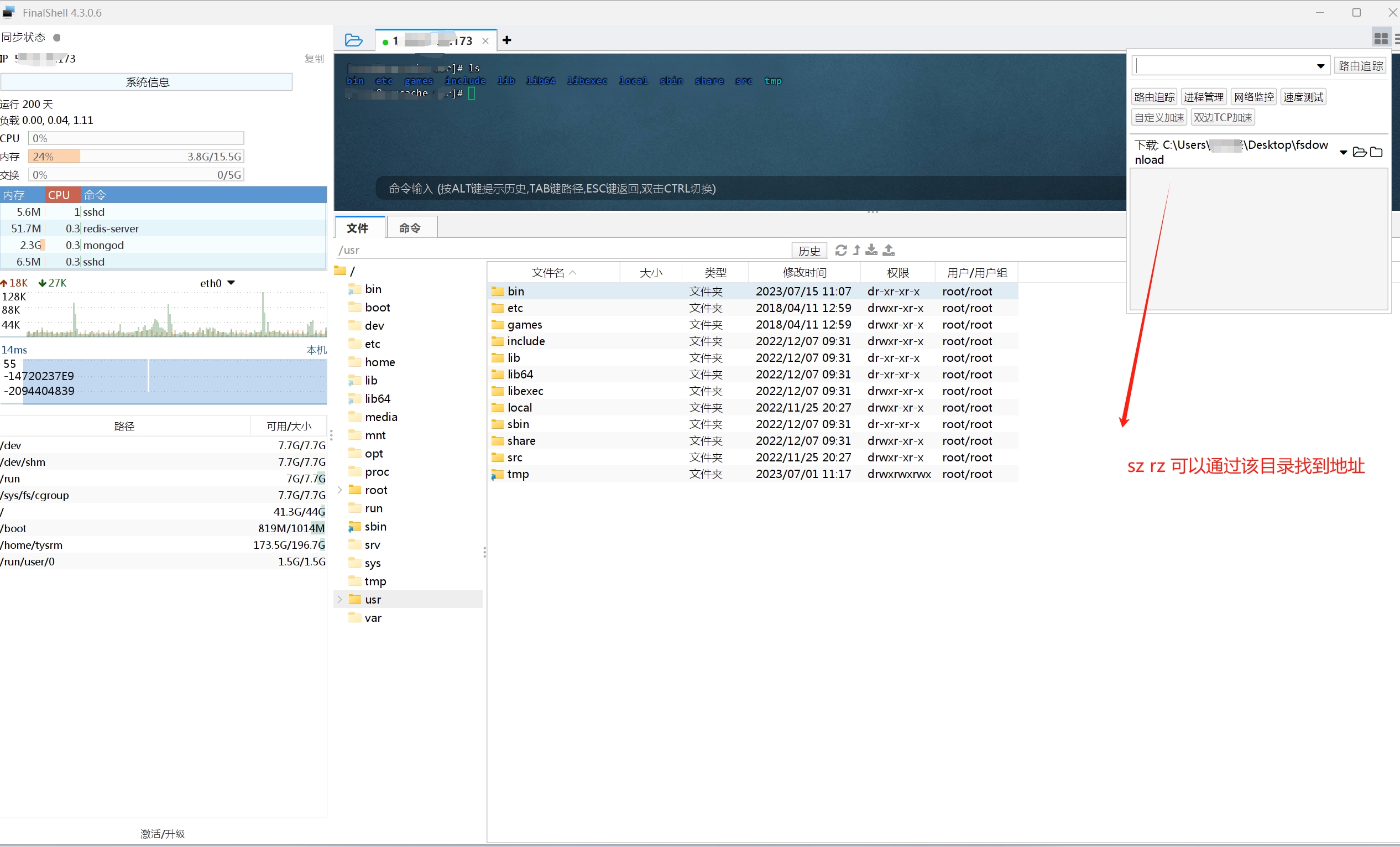1400x847 pixels.
Task: Click the refresh directory icon
Action: tap(840, 250)
